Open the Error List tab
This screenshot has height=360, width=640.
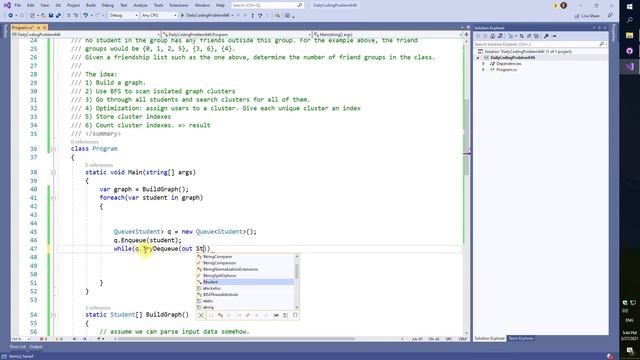click(x=18, y=347)
